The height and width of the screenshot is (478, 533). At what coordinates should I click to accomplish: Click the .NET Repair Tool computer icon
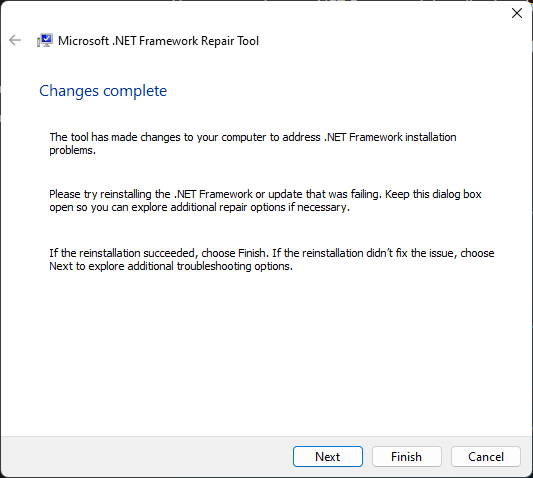[45, 40]
